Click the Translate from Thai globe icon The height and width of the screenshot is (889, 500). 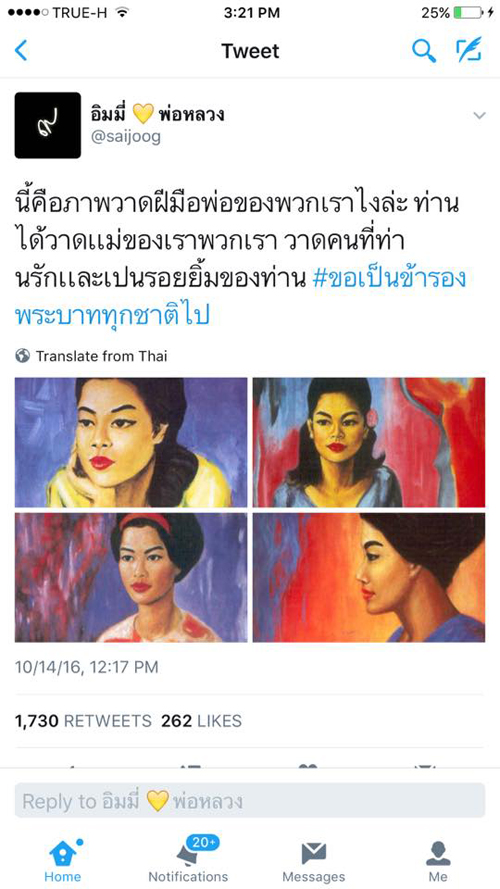click(x=23, y=356)
